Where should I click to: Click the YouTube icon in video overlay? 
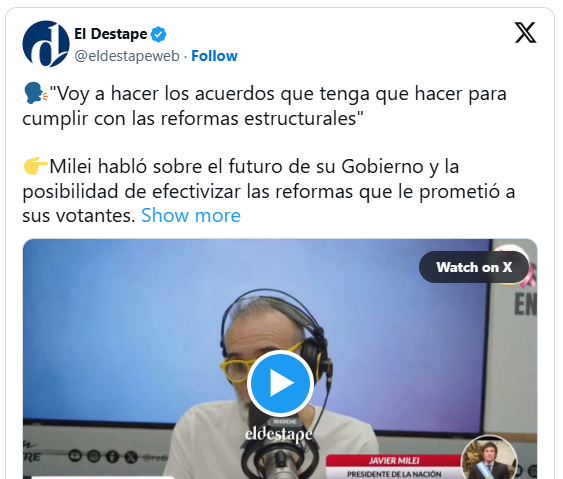click(75, 456)
